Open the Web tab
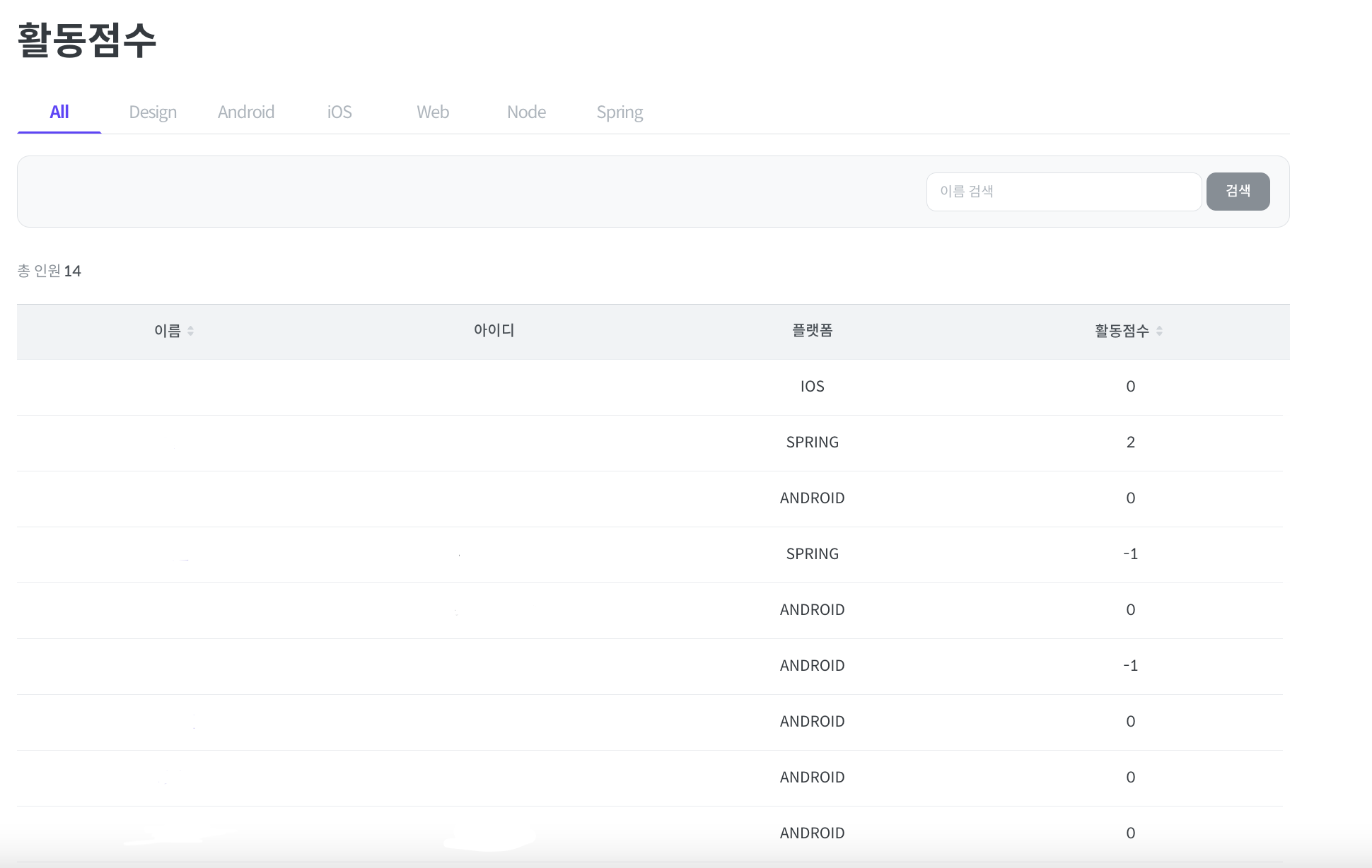The image size is (1372, 868). [x=433, y=112]
